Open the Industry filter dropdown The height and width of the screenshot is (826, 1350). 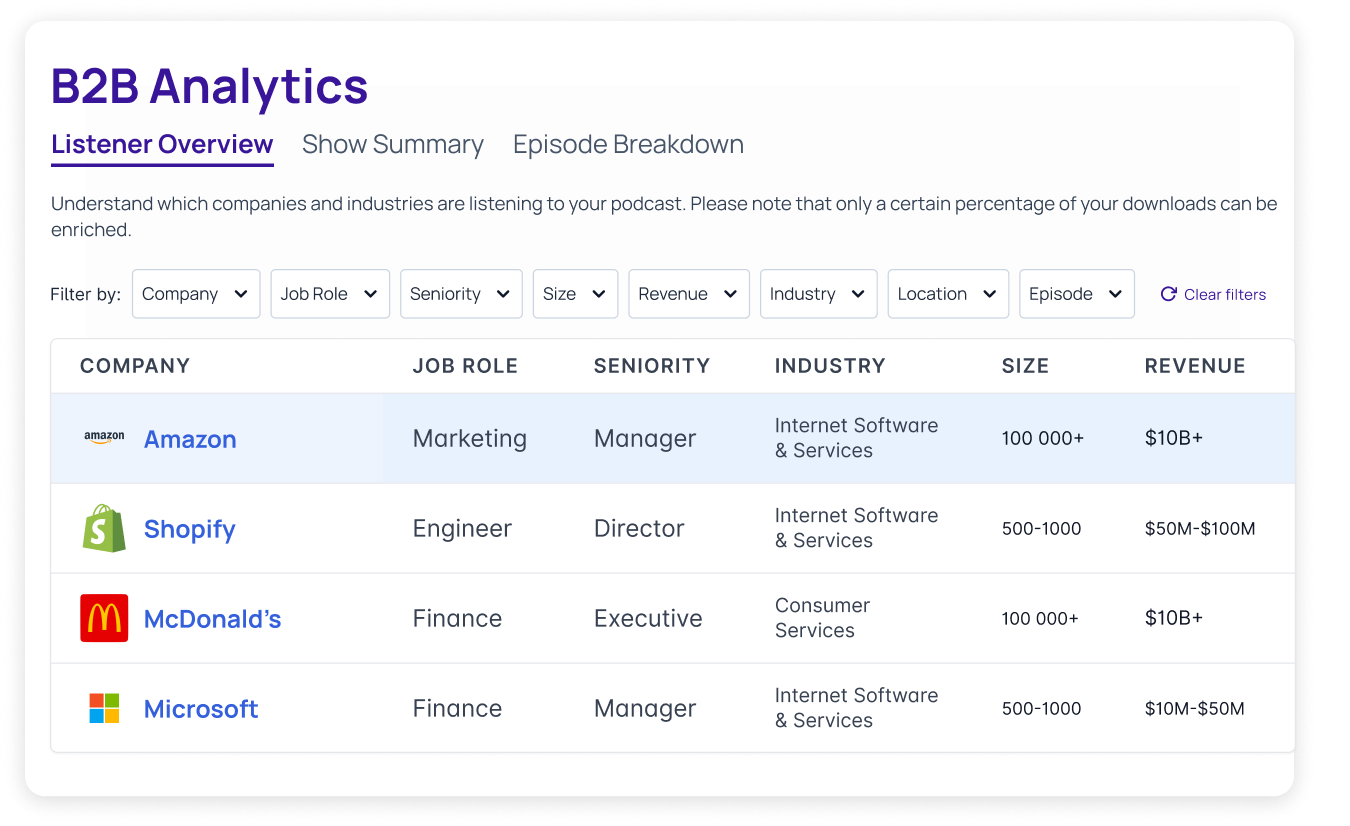[x=818, y=294]
